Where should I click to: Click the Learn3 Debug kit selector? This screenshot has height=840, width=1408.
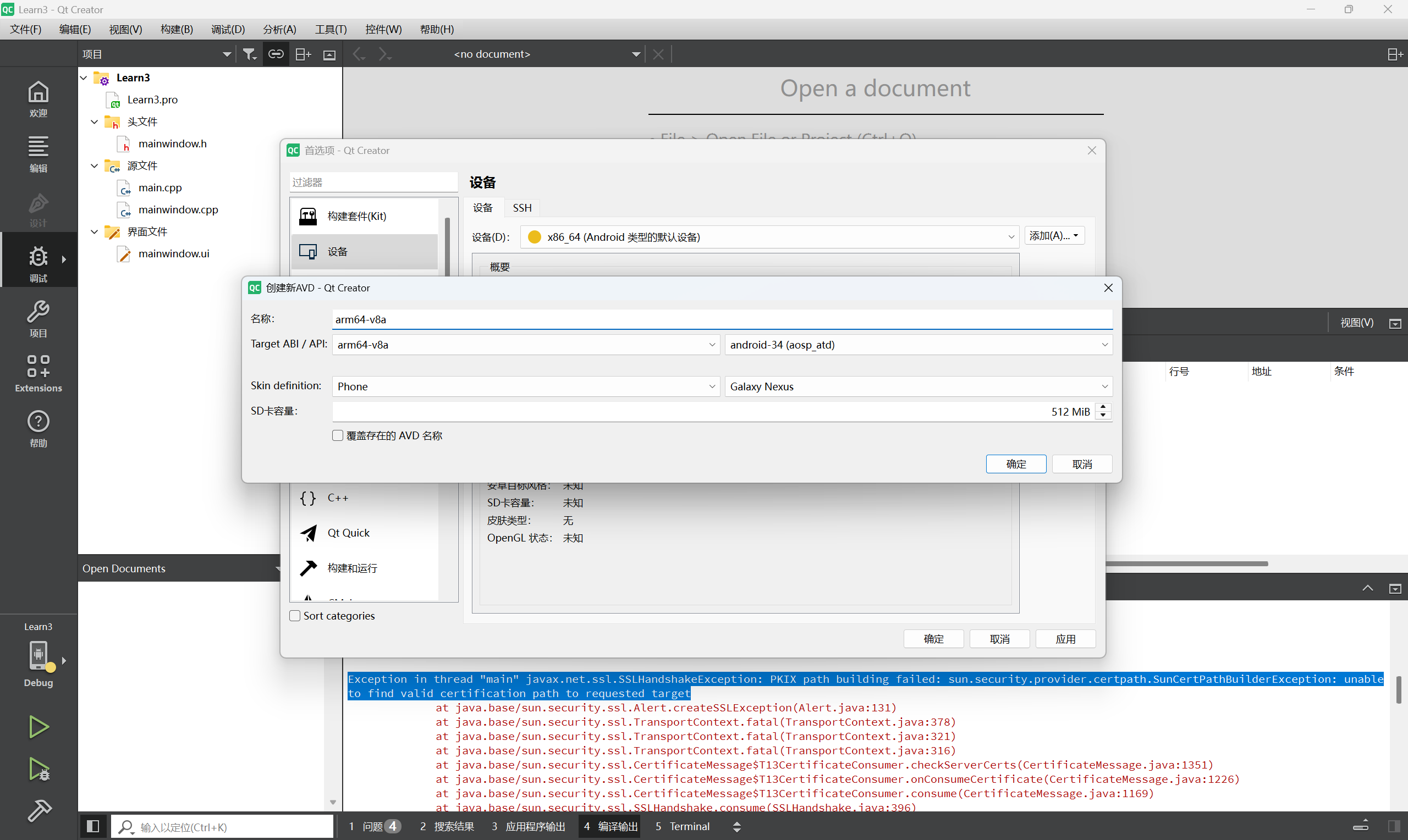click(38, 656)
